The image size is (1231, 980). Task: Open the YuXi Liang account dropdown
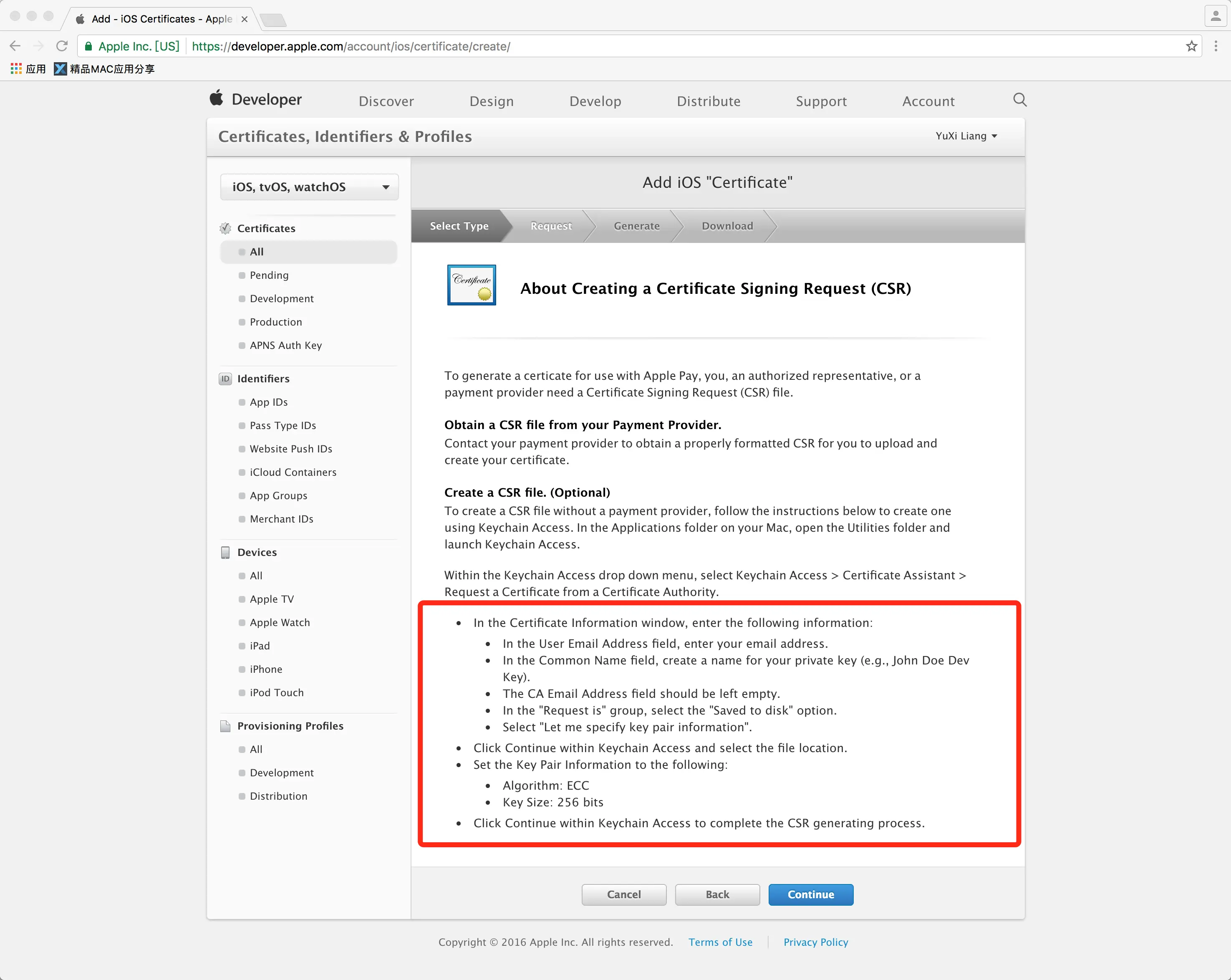[966, 136]
